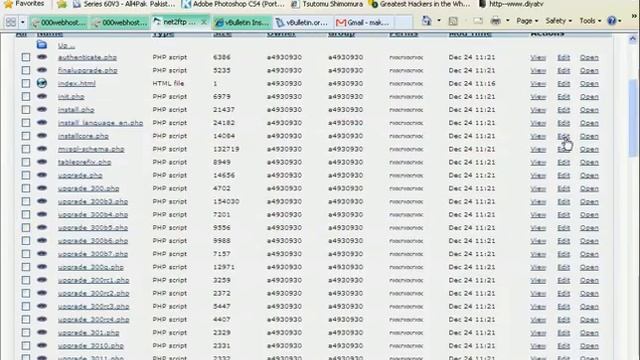Tick the checkbox for authenticate.php

[26, 57]
